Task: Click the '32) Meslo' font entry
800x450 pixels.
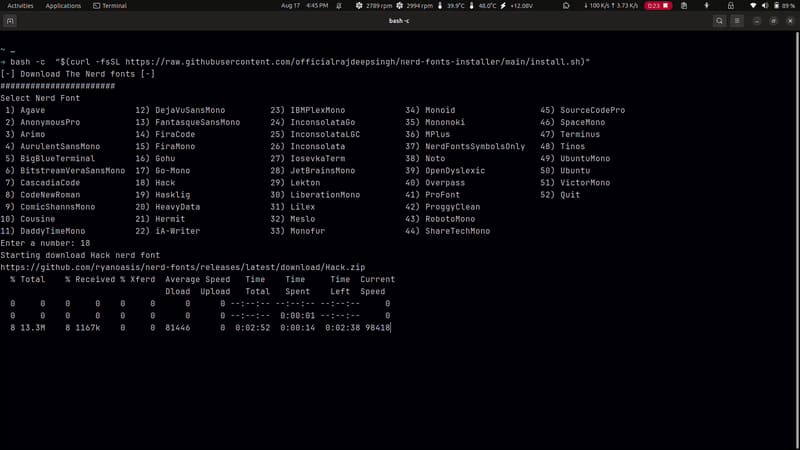Action: [x=293, y=219]
